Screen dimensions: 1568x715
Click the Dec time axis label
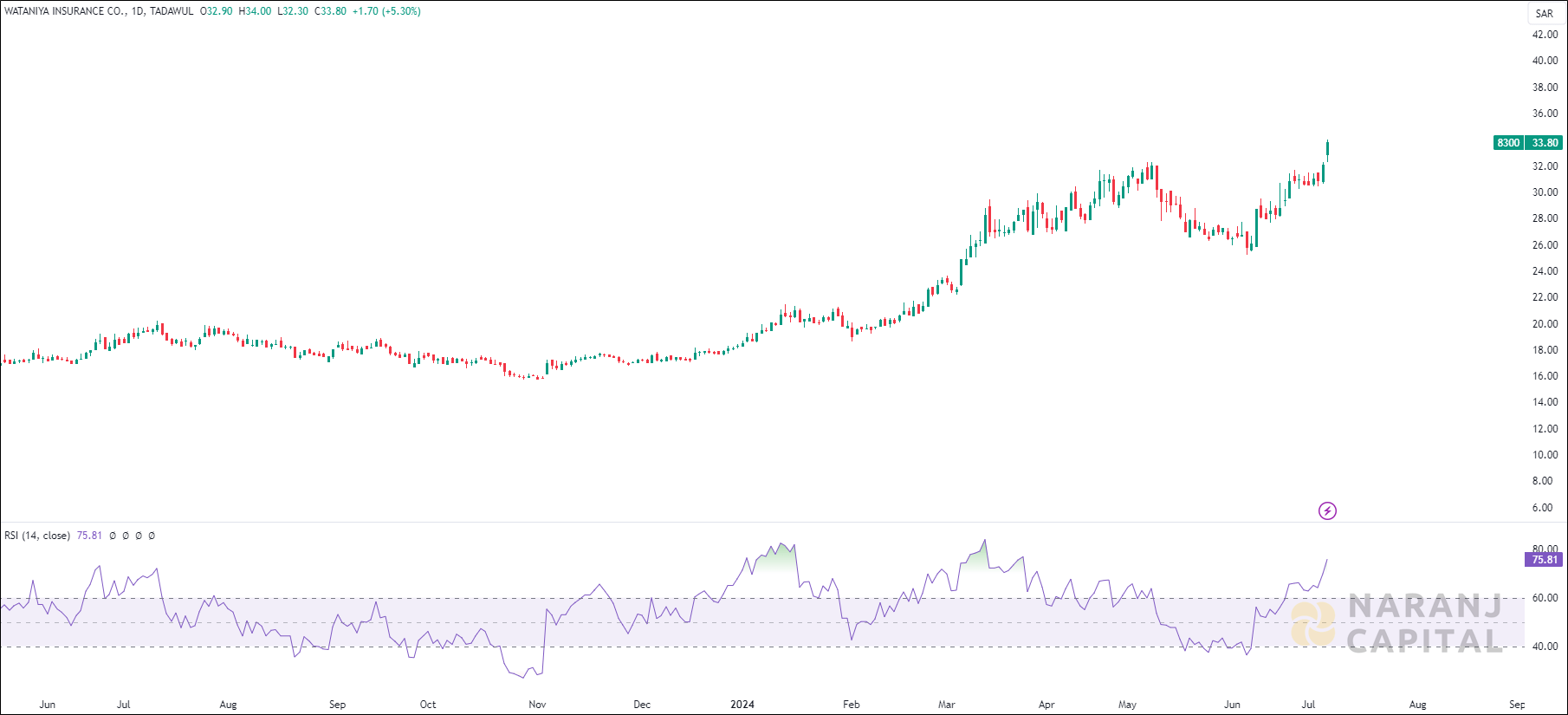point(642,705)
